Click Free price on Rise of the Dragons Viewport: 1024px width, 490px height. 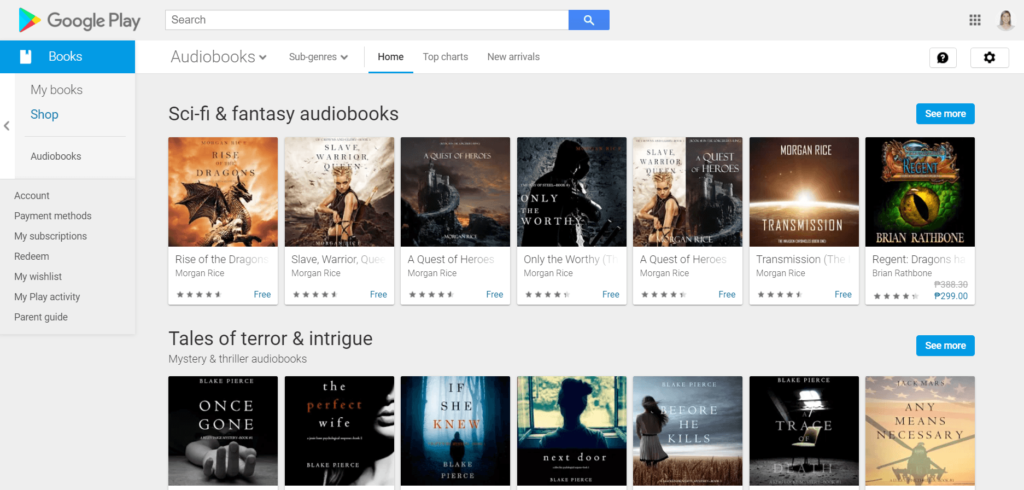[x=263, y=295]
